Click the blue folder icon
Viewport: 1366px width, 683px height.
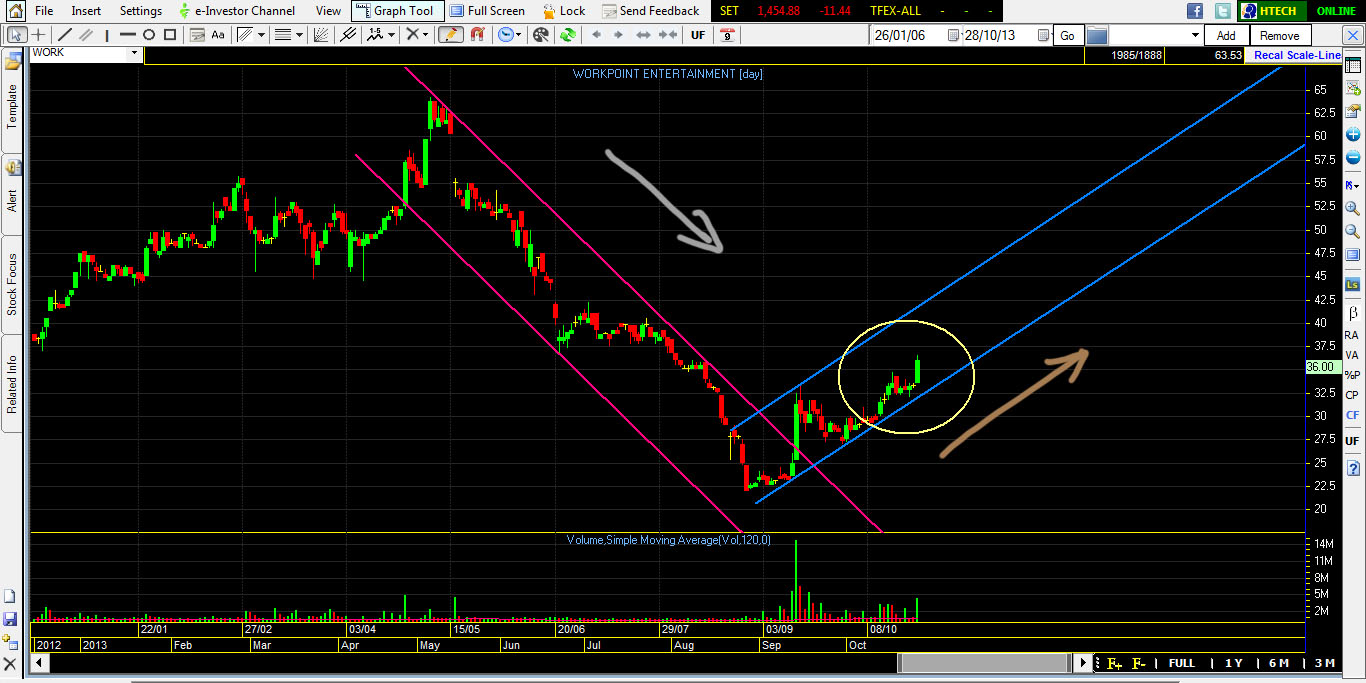click(x=1097, y=36)
